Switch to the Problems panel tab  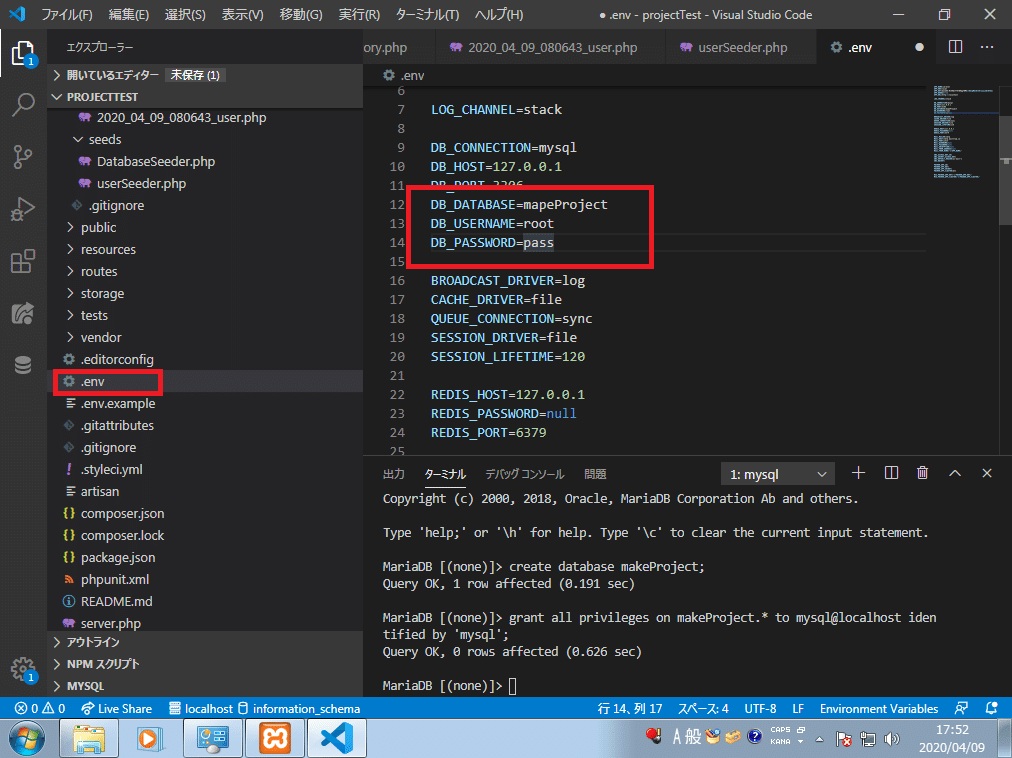coord(595,474)
